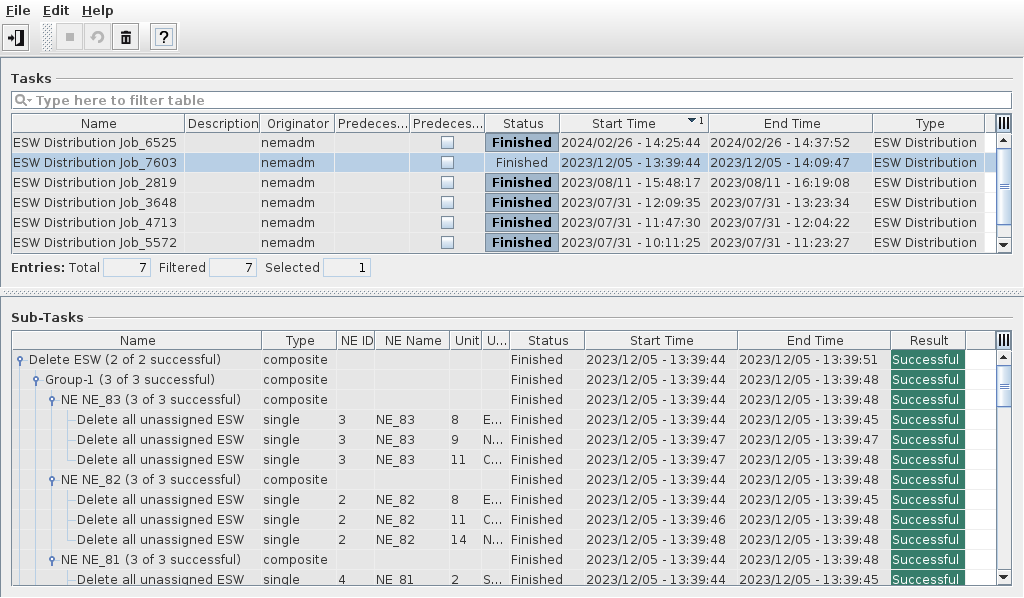Collapse the NE NE_82 tree node
This screenshot has width=1024, height=598.
click(52, 480)
